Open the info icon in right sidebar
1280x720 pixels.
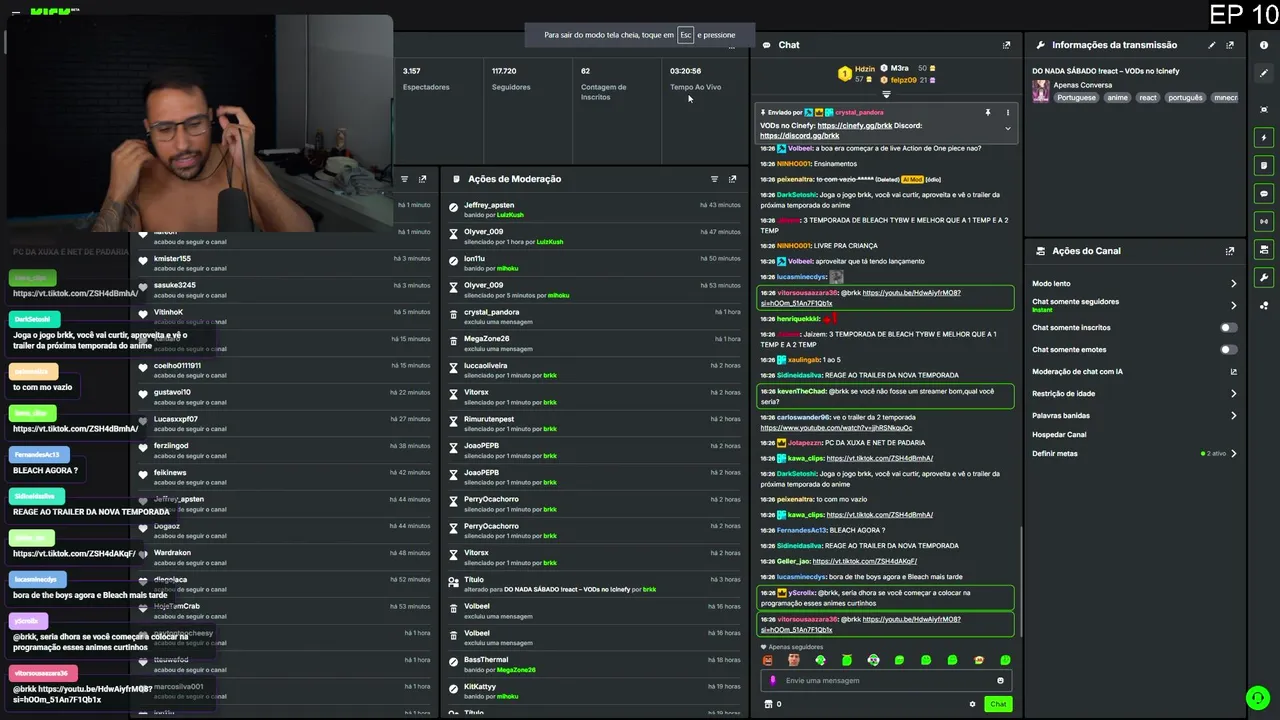pos(1264,45)
